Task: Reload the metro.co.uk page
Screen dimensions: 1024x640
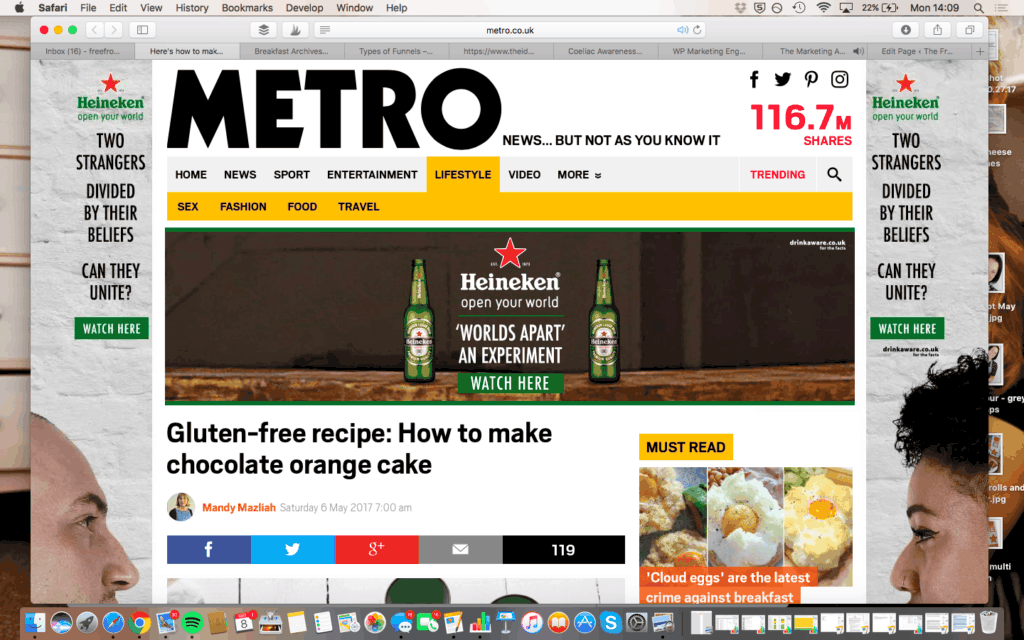Action: pos(697,29)
